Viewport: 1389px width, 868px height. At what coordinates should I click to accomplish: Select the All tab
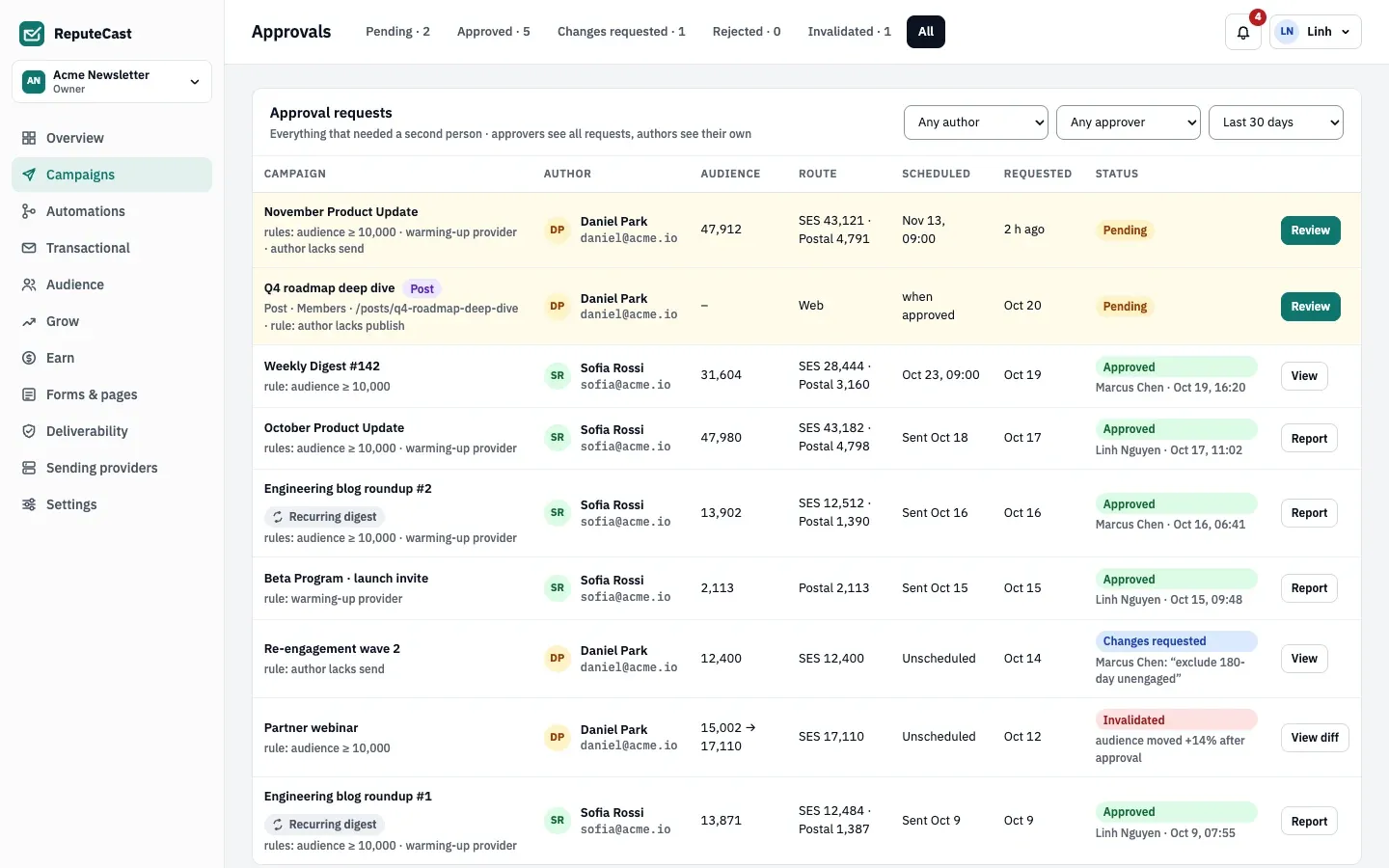click(926, 32)
